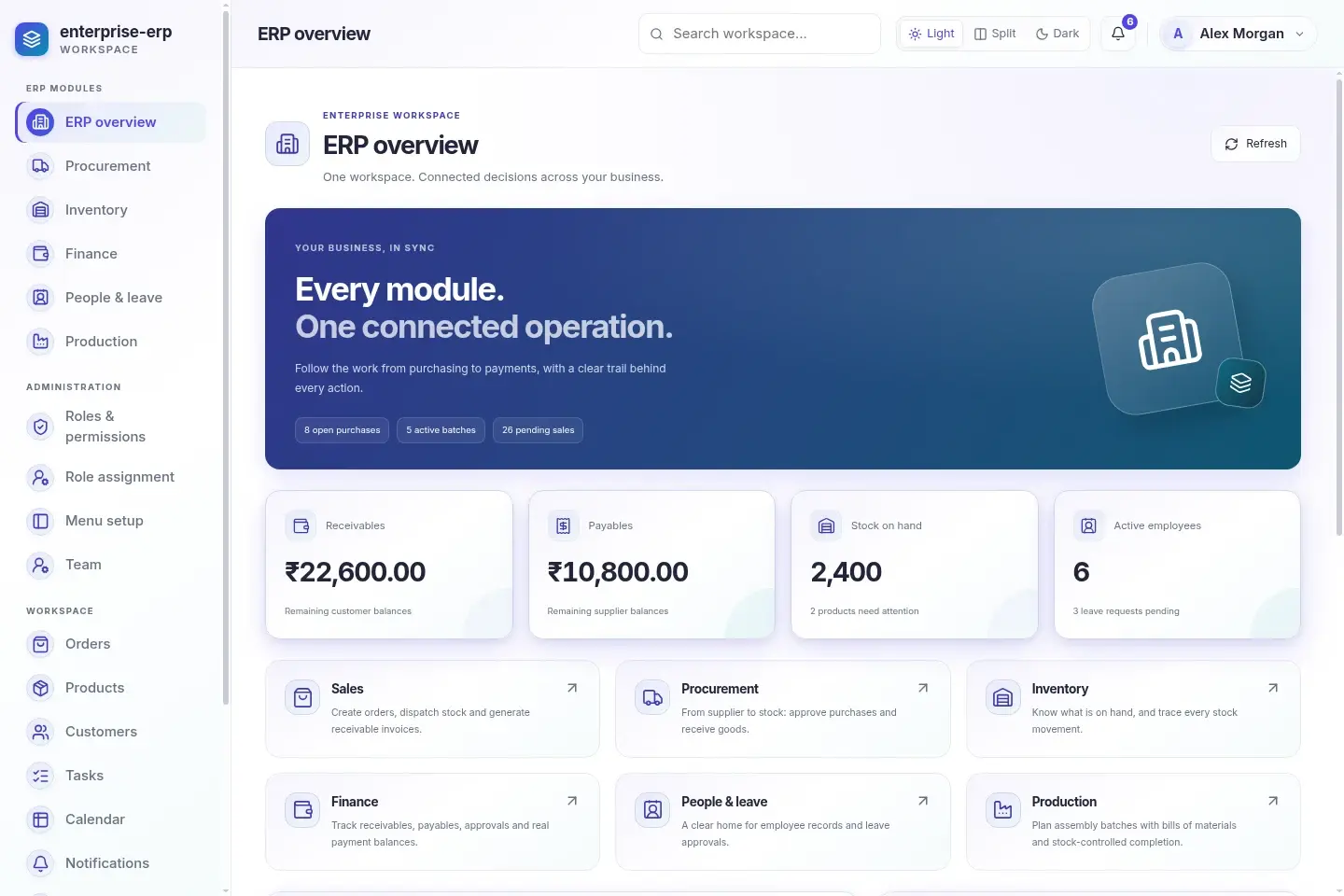Click the Receivables ₹22,600.00 card
This screenshot has height=896, width=1344.
coord(389,565)
